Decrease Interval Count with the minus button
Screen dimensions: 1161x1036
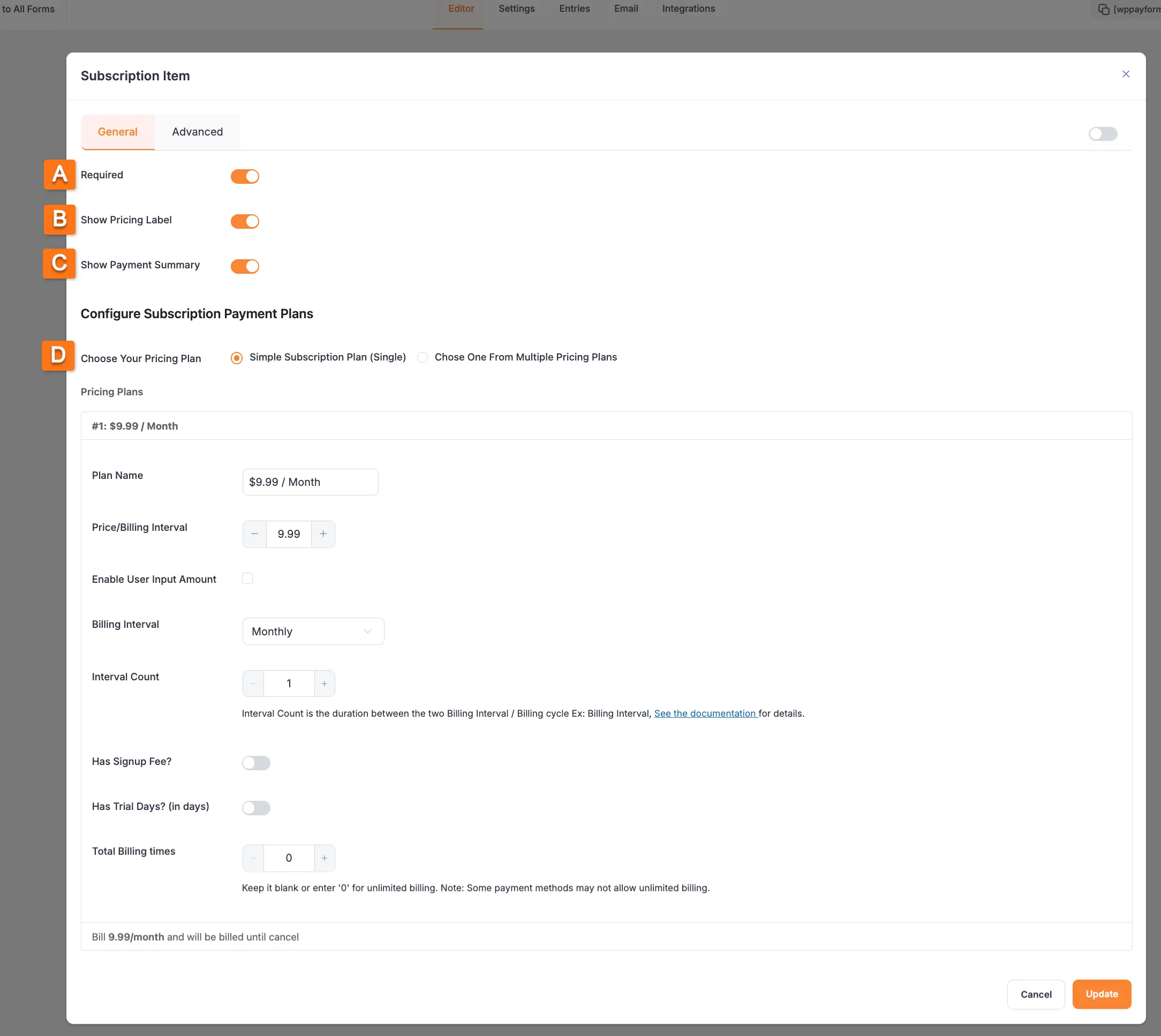tap(253, 683)
